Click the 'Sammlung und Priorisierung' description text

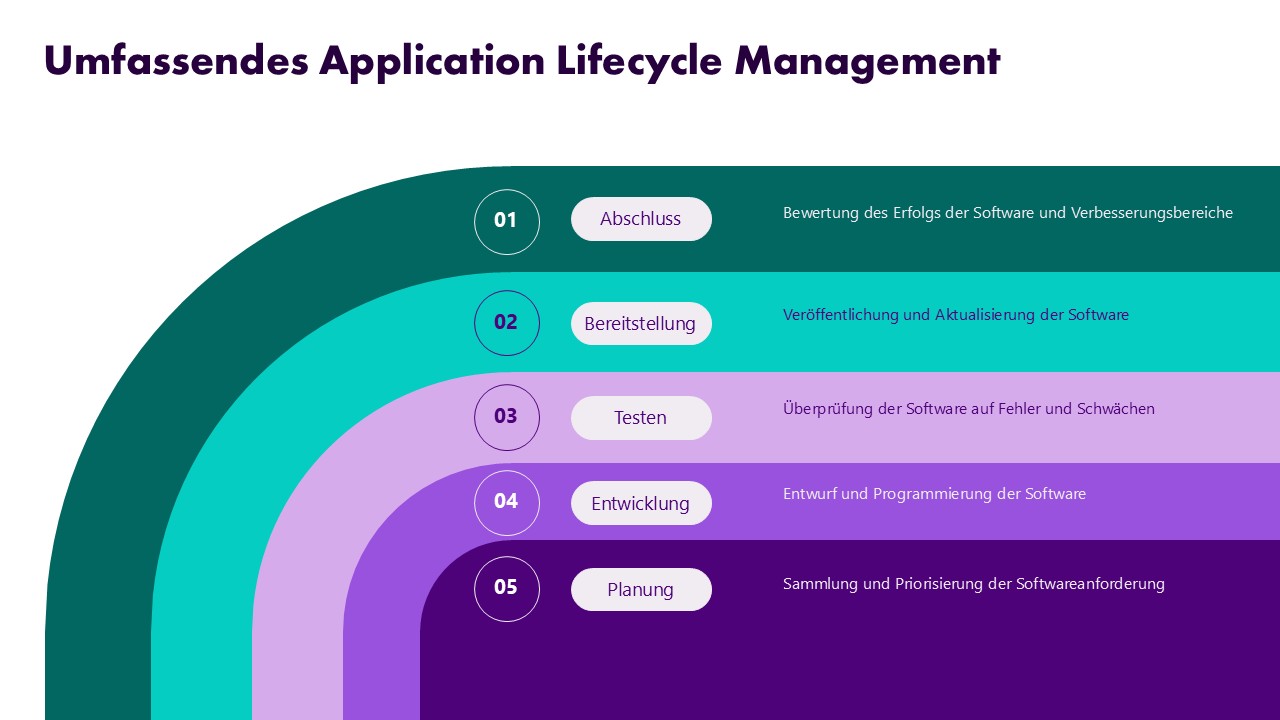973,584
